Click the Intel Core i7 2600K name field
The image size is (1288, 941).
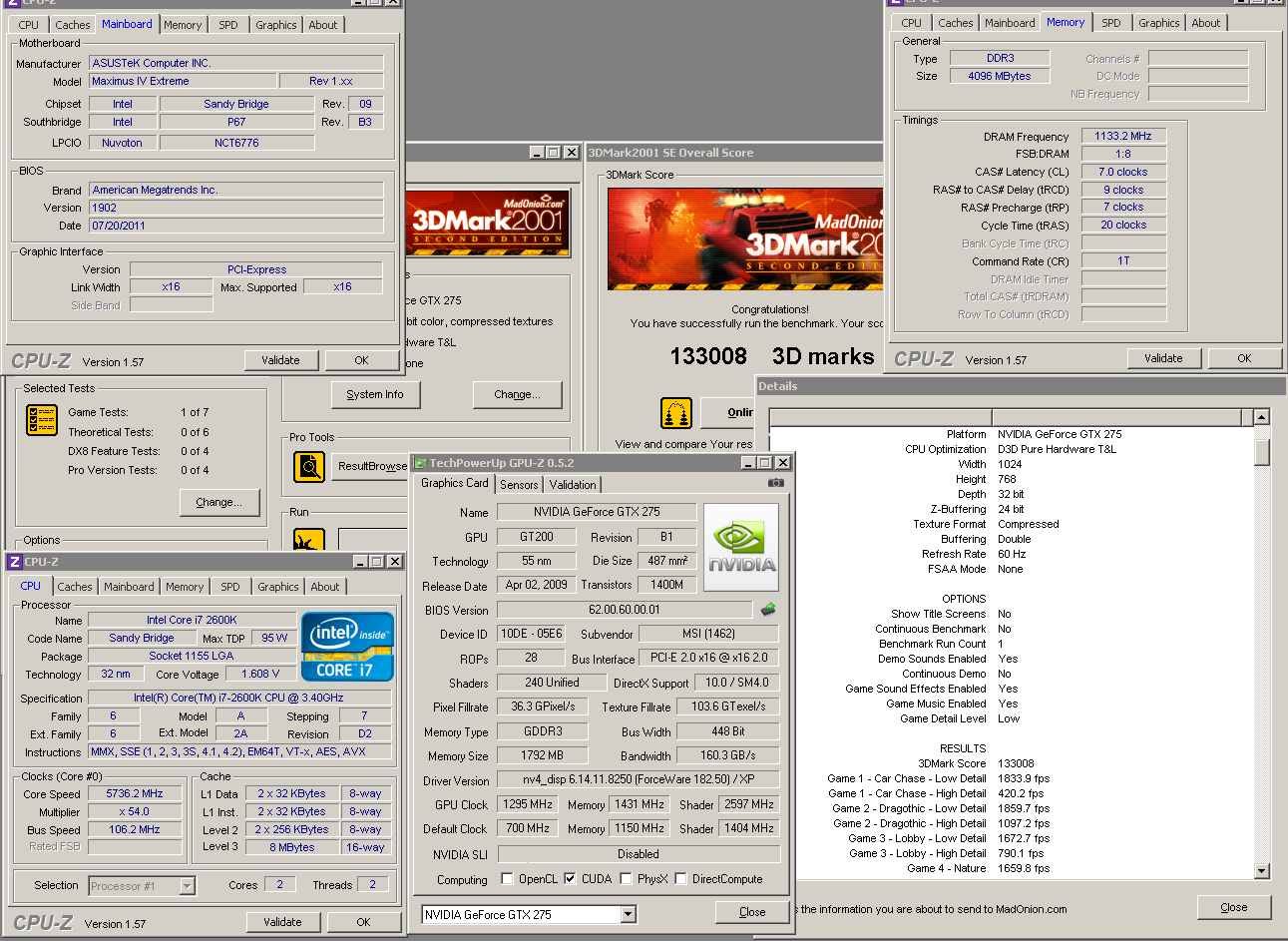pyautogui.click(x=192, y=620)
